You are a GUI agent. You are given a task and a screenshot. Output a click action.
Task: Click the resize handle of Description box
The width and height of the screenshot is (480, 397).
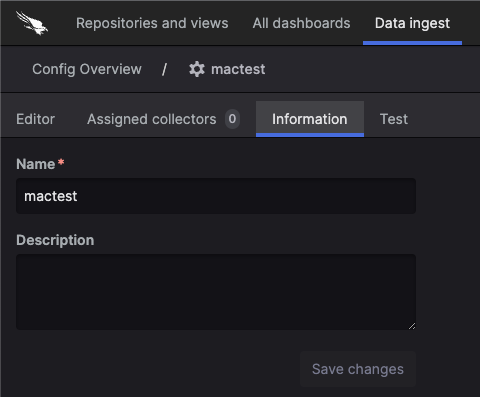[412, 326]
